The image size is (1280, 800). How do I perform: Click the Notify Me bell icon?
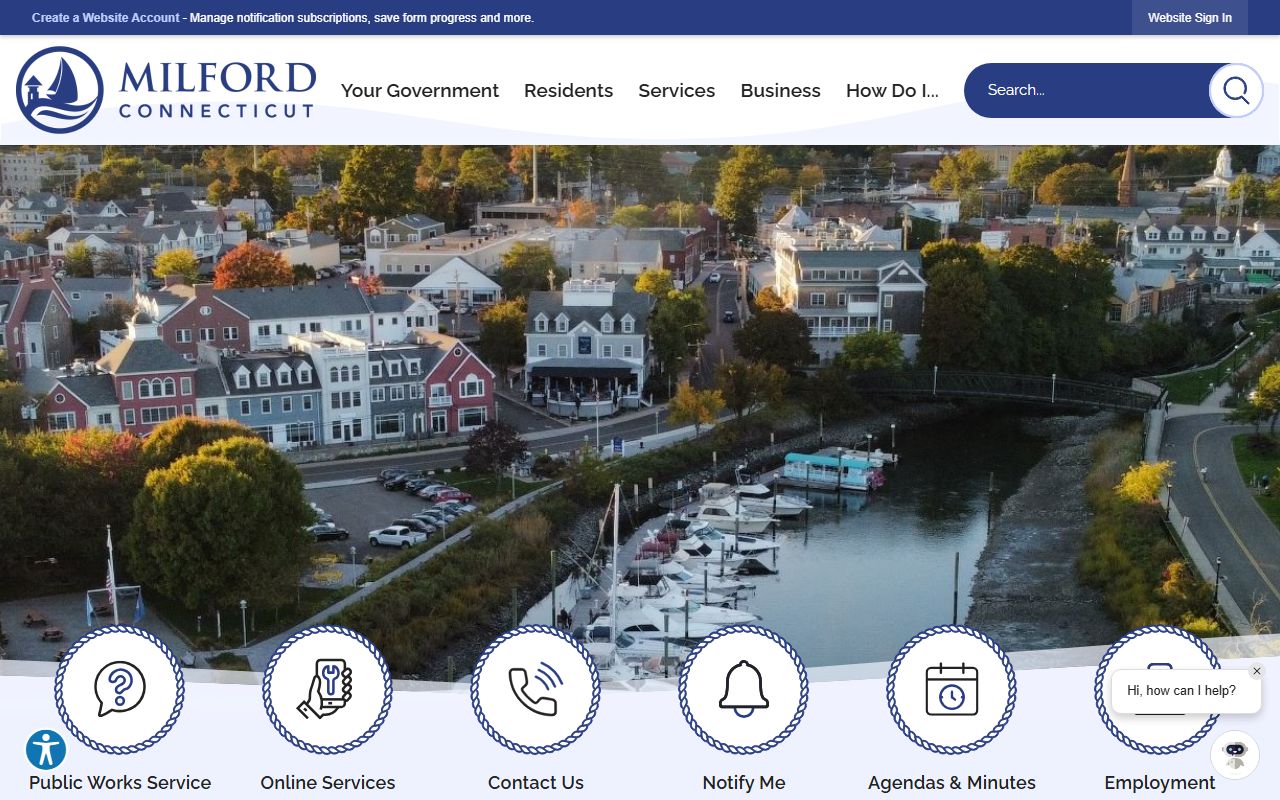(x=744, y=689)
